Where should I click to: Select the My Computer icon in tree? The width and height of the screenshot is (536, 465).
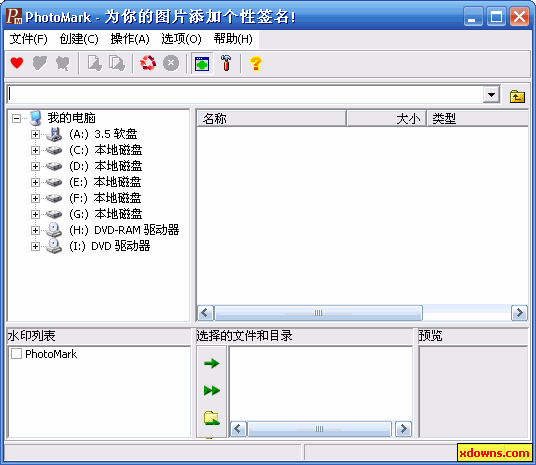click(x=36, y=118)
